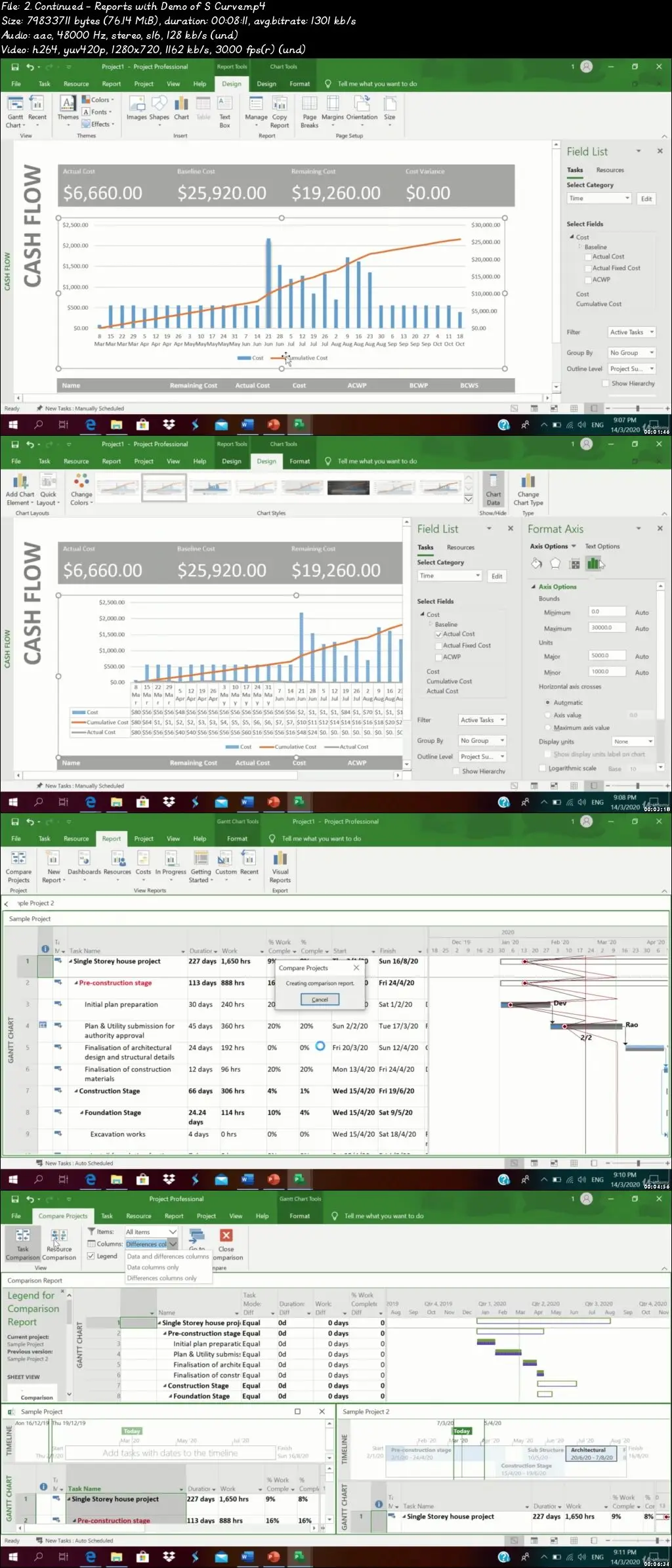Open the Display units 'None' dropdown
This screenshot has height=1568, width=672.
click(x=633, y=741)
